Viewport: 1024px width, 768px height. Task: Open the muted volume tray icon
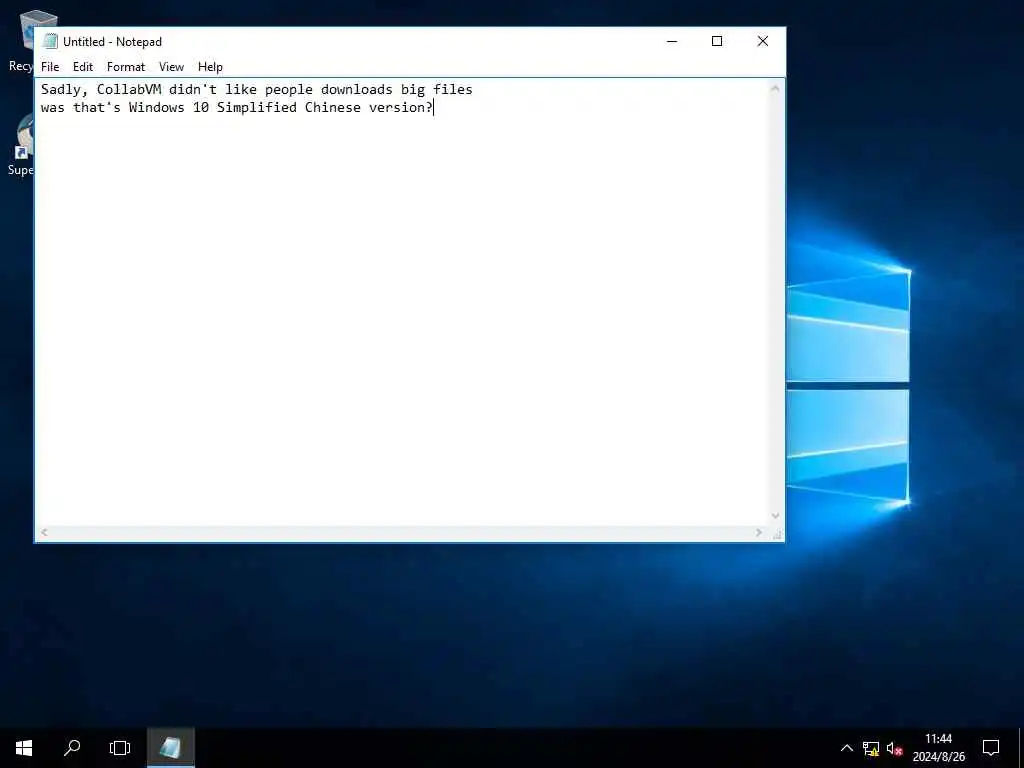click(894, 748)
